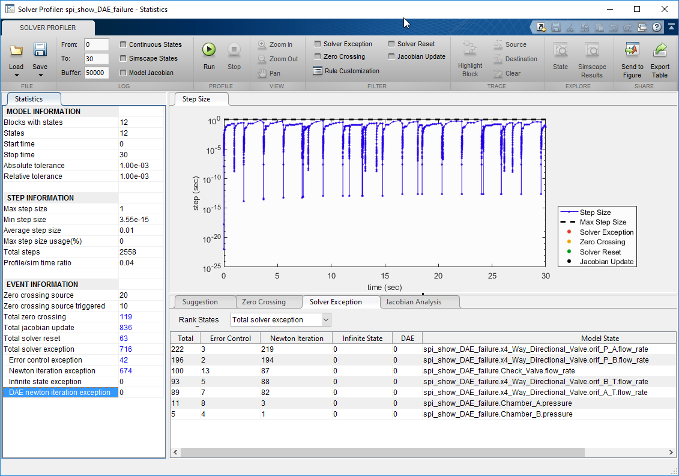Image resolution: width=679 pixels, height=476 pixels.
Task: Click Send to Figure icon
Action: click(x=632, y=51)
